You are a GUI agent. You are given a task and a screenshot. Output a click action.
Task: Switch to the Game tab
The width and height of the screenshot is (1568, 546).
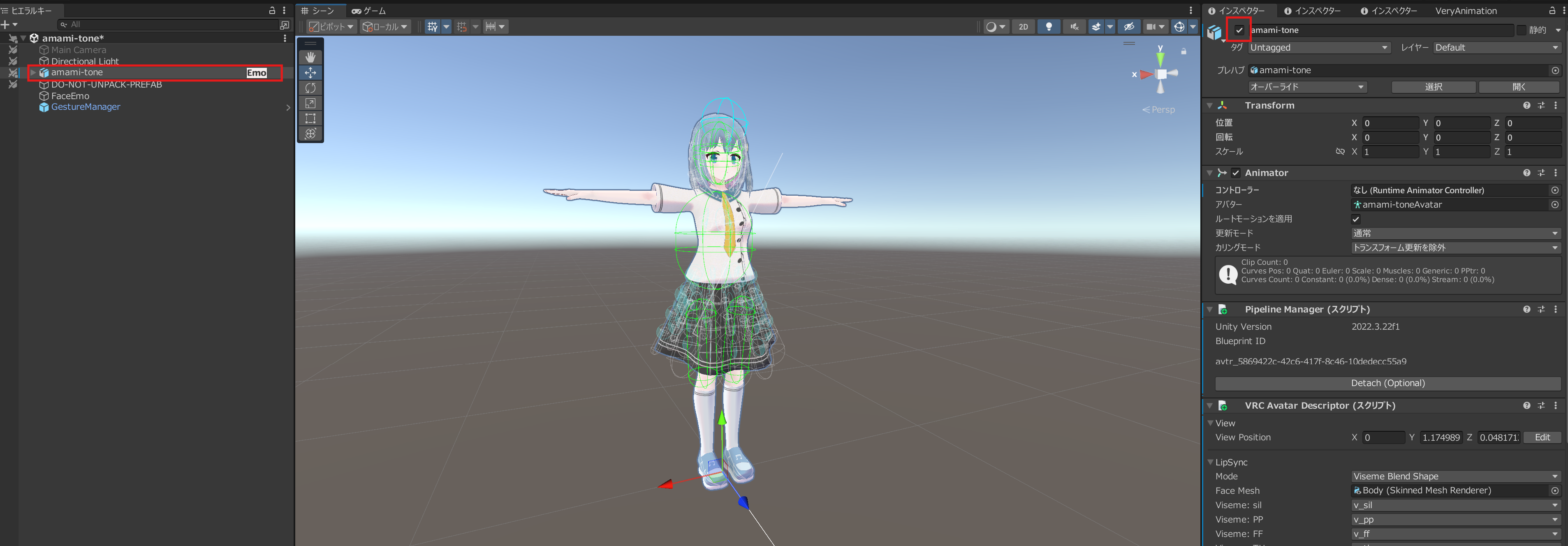tap(368, 10)
